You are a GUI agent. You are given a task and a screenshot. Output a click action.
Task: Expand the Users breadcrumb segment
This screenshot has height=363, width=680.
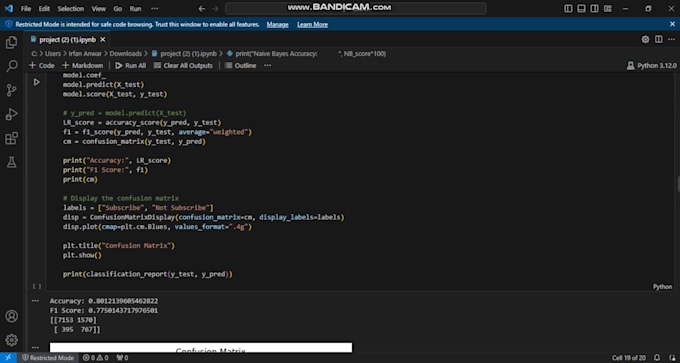tap(53, 54)
